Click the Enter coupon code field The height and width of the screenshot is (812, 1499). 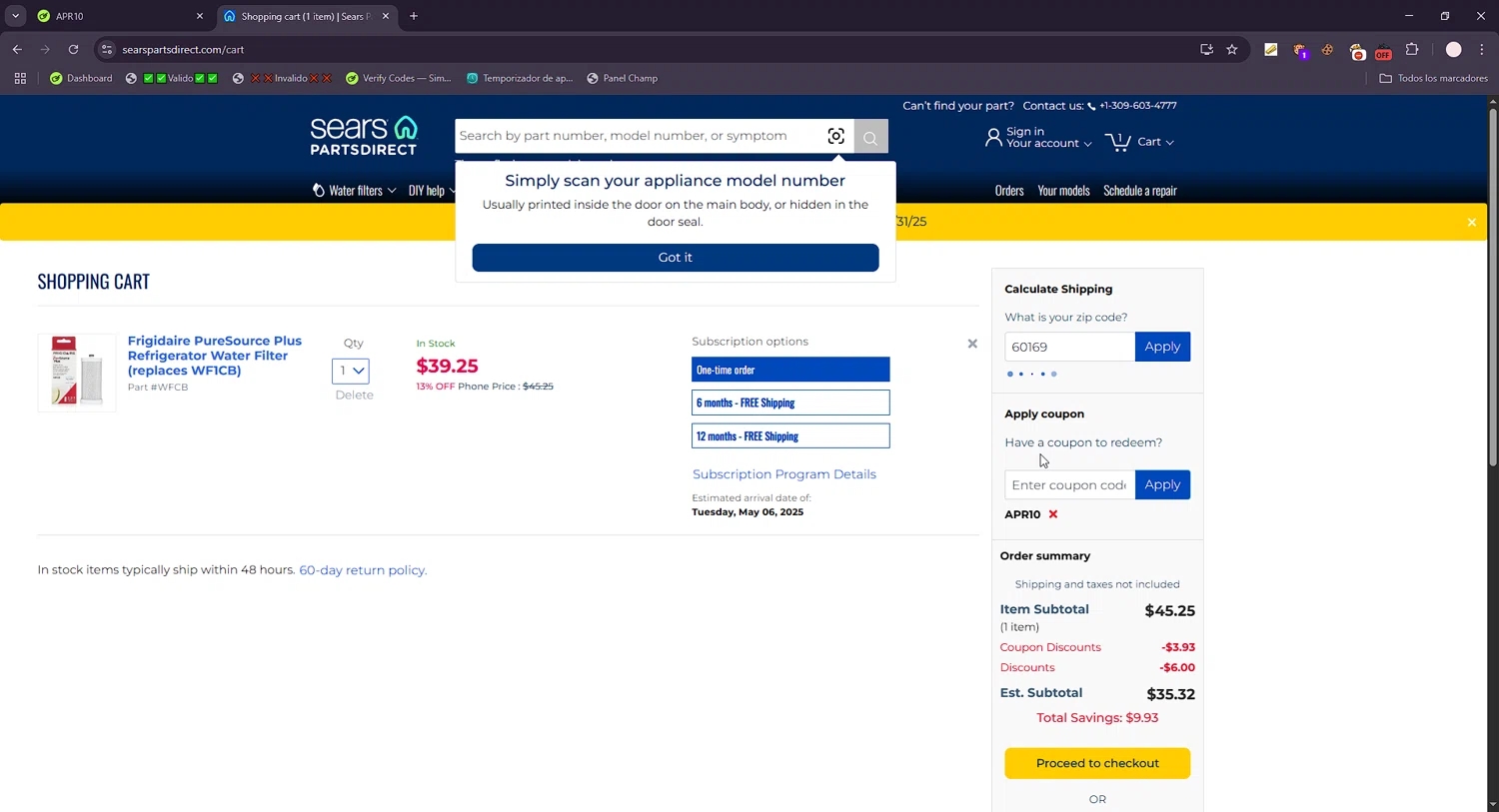pos(1068,485)
